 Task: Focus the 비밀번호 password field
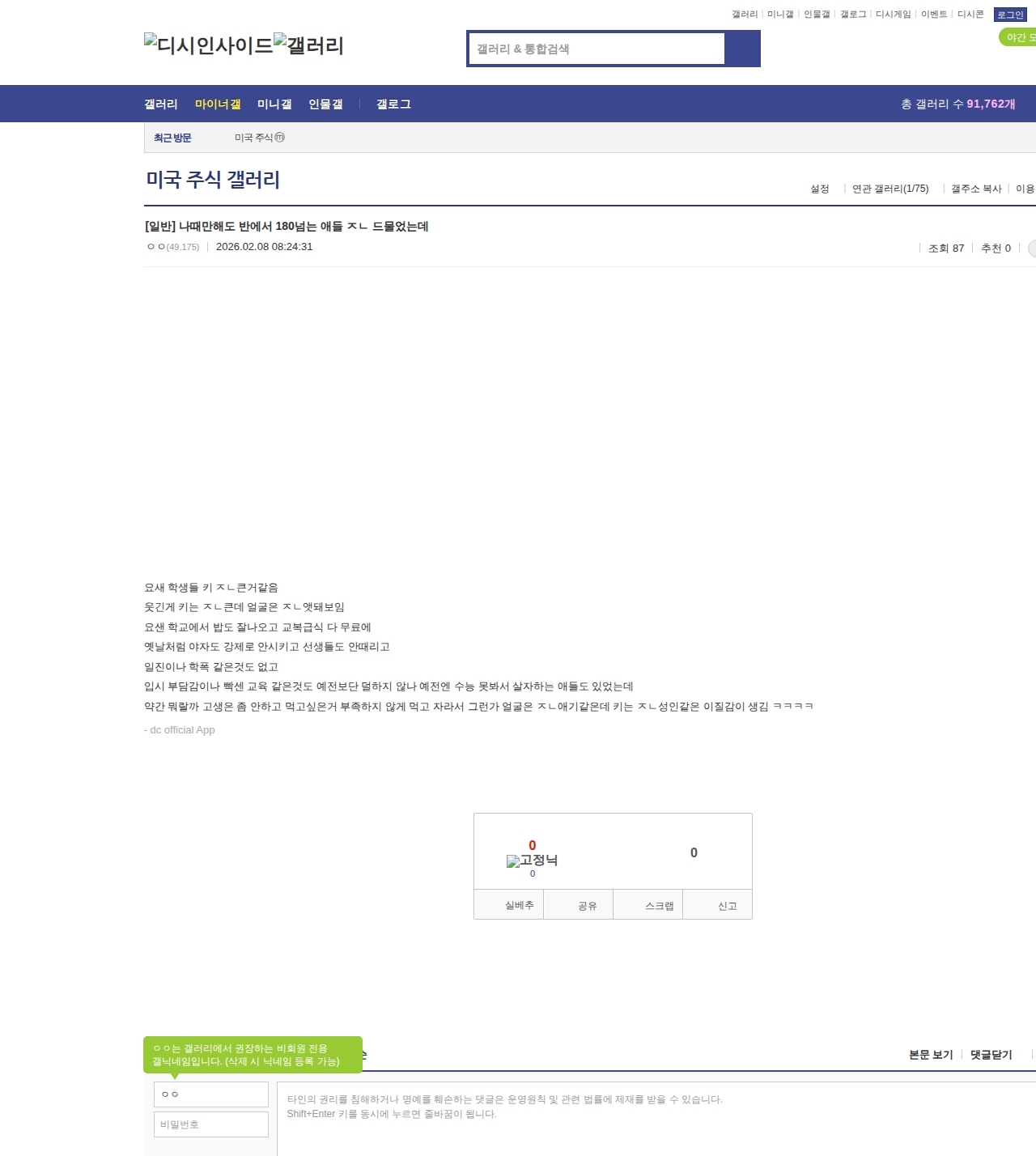pos(211,1124)
